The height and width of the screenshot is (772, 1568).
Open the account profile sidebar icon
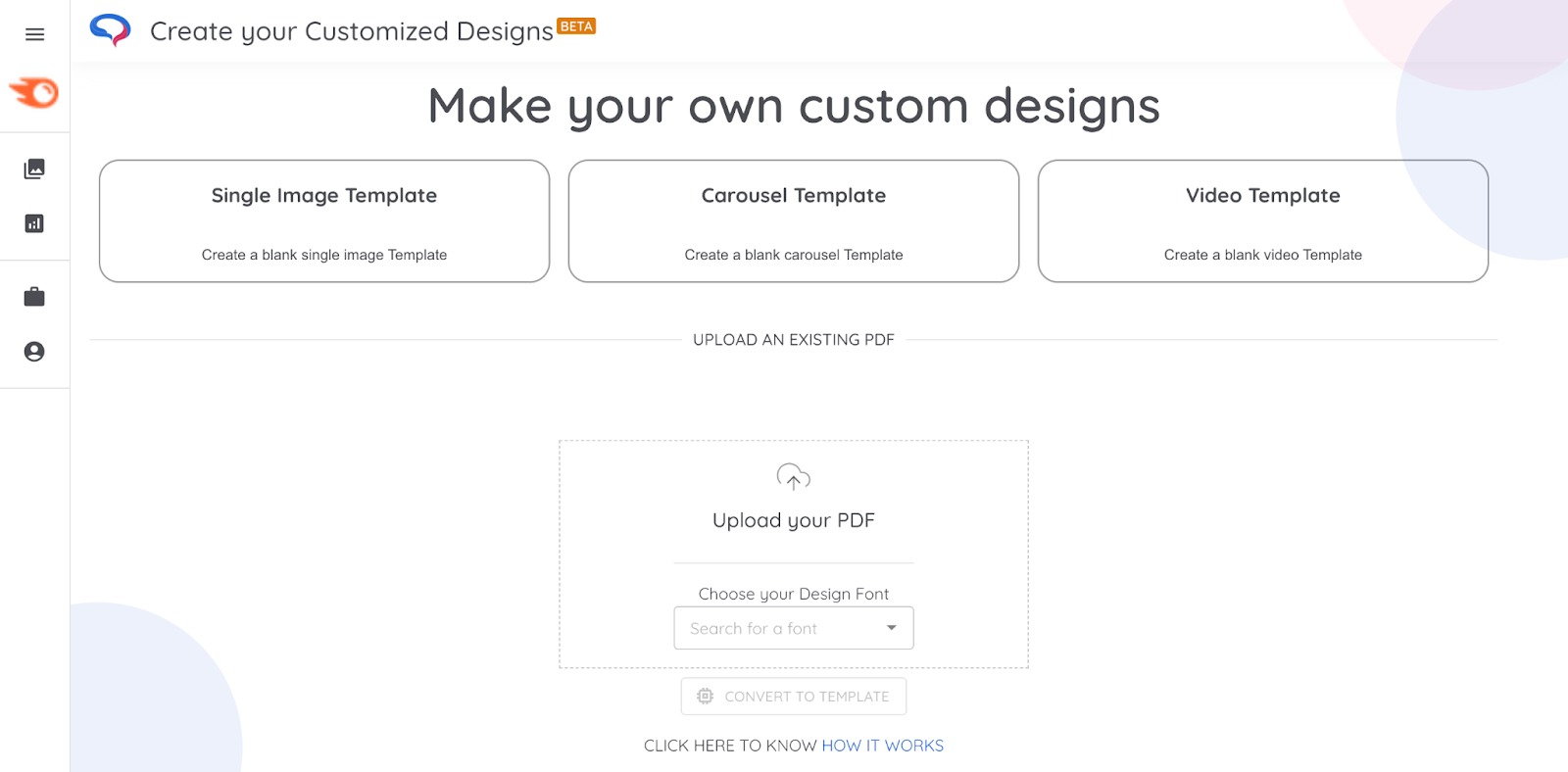(34, 352)
